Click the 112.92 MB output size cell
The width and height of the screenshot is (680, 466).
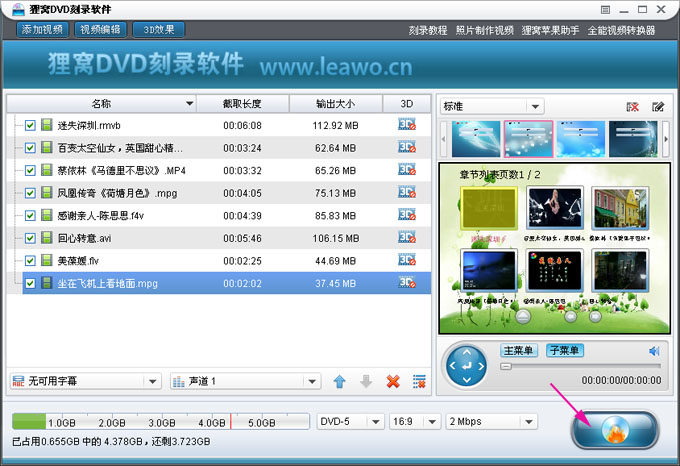click(x=336, y=126)
